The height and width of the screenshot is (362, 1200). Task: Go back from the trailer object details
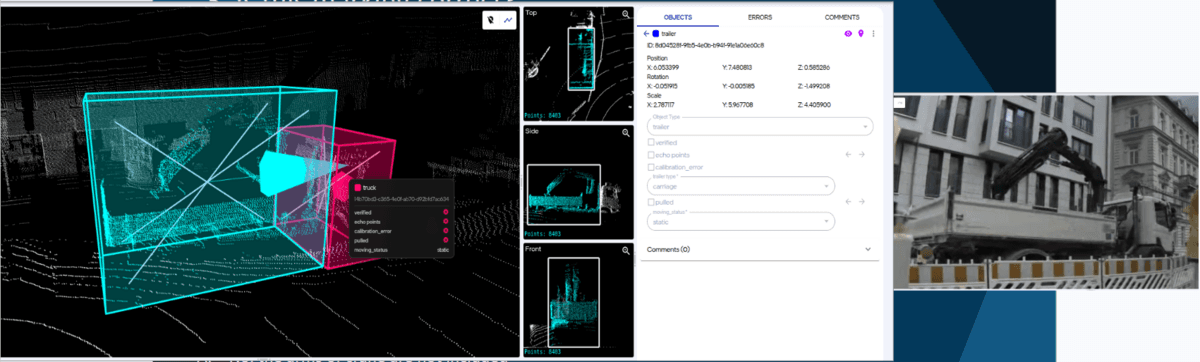pyautogui.click(x=645, y=34)
